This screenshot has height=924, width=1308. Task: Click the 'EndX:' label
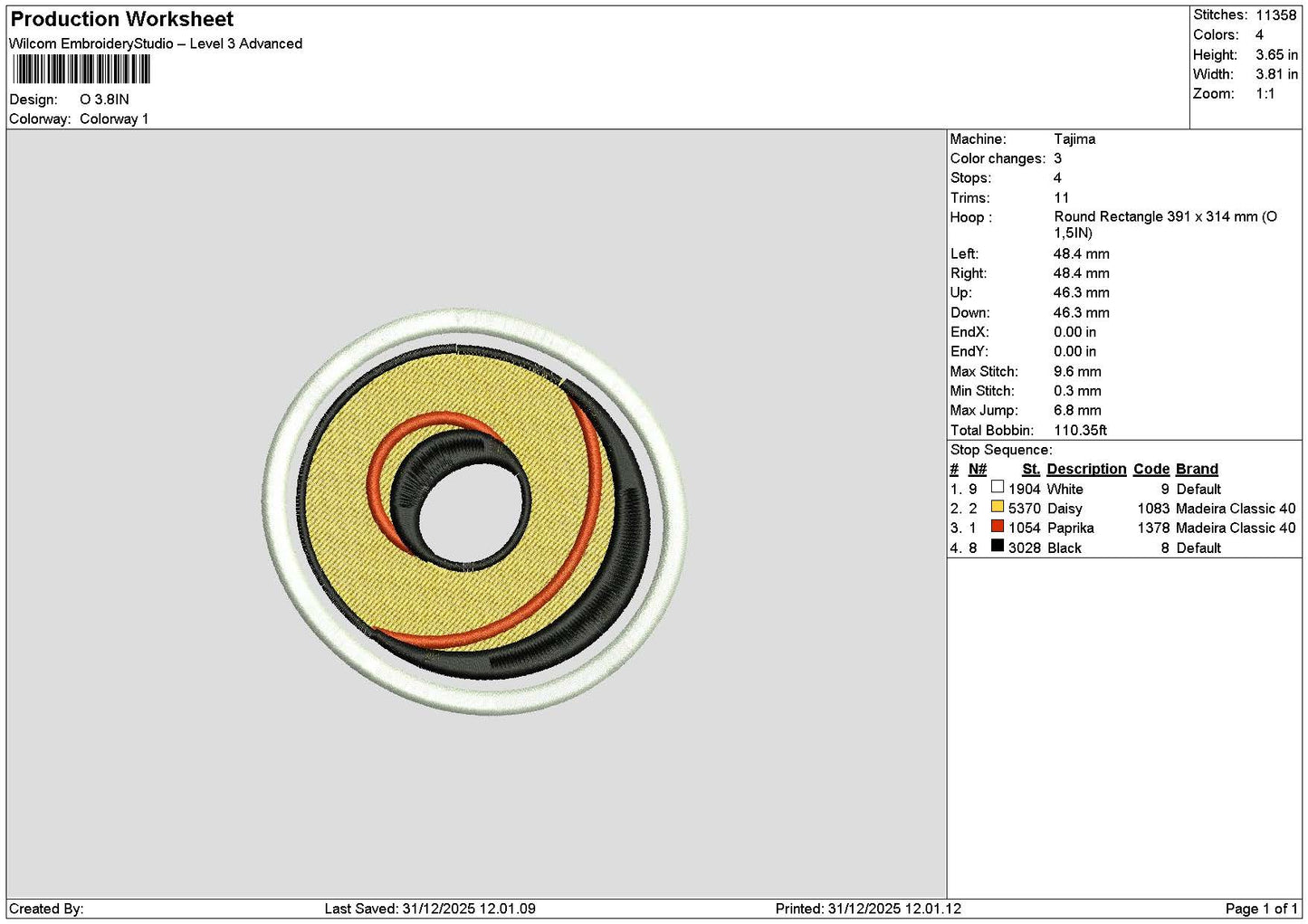pos(969,332)
